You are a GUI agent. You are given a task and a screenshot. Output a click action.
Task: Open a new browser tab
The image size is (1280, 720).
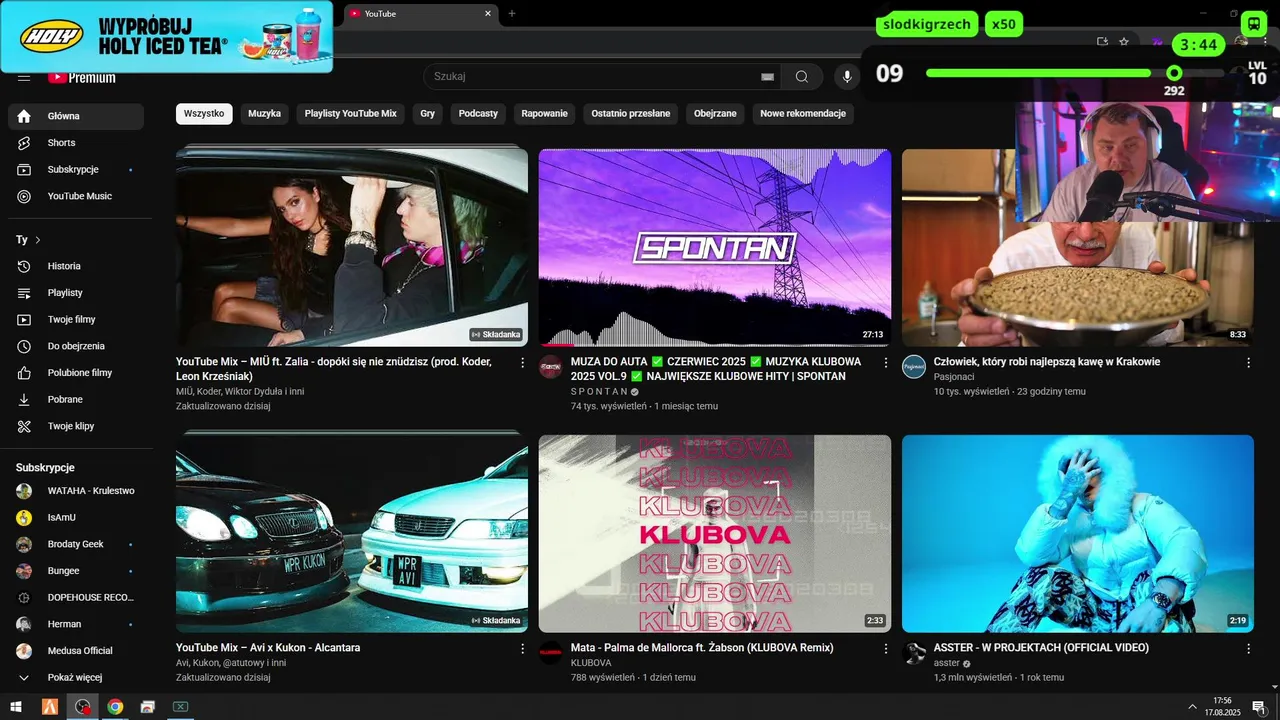512,14
